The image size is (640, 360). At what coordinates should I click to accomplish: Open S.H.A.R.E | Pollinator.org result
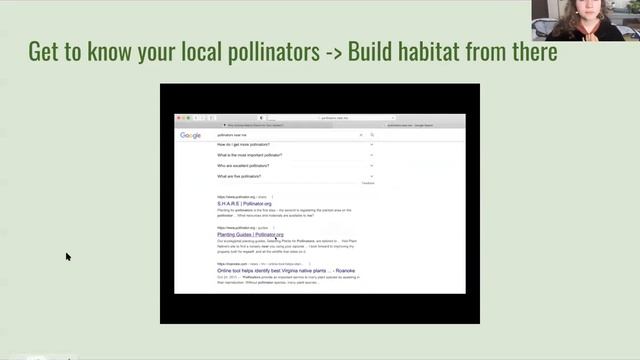(244, 204)
